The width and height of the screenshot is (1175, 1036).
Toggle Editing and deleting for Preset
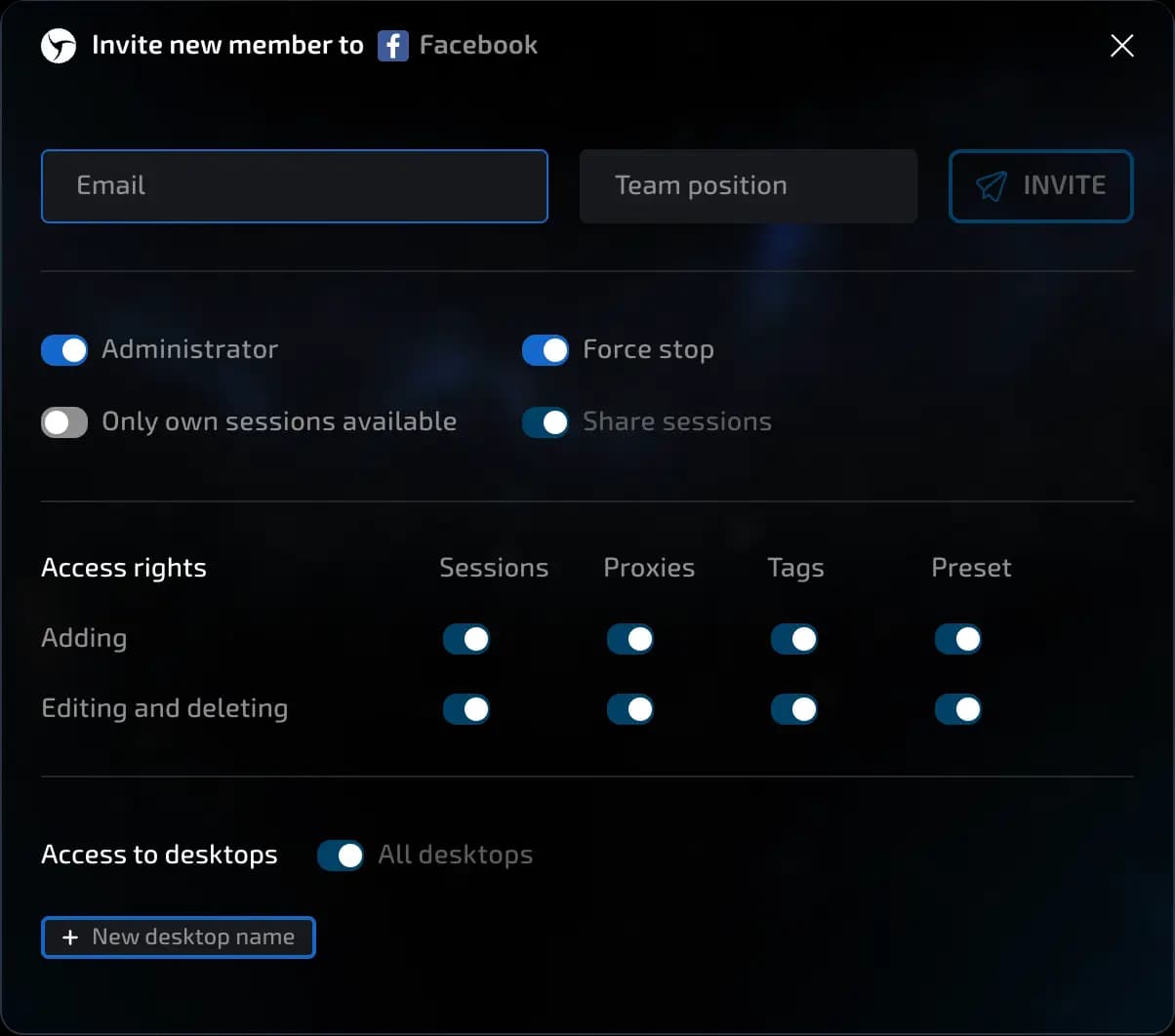click(x=958, y=709)
